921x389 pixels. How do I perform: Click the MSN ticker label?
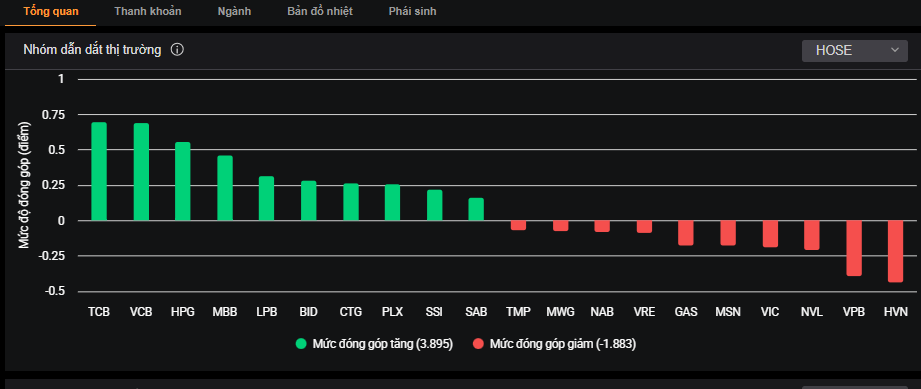(728, 312)
